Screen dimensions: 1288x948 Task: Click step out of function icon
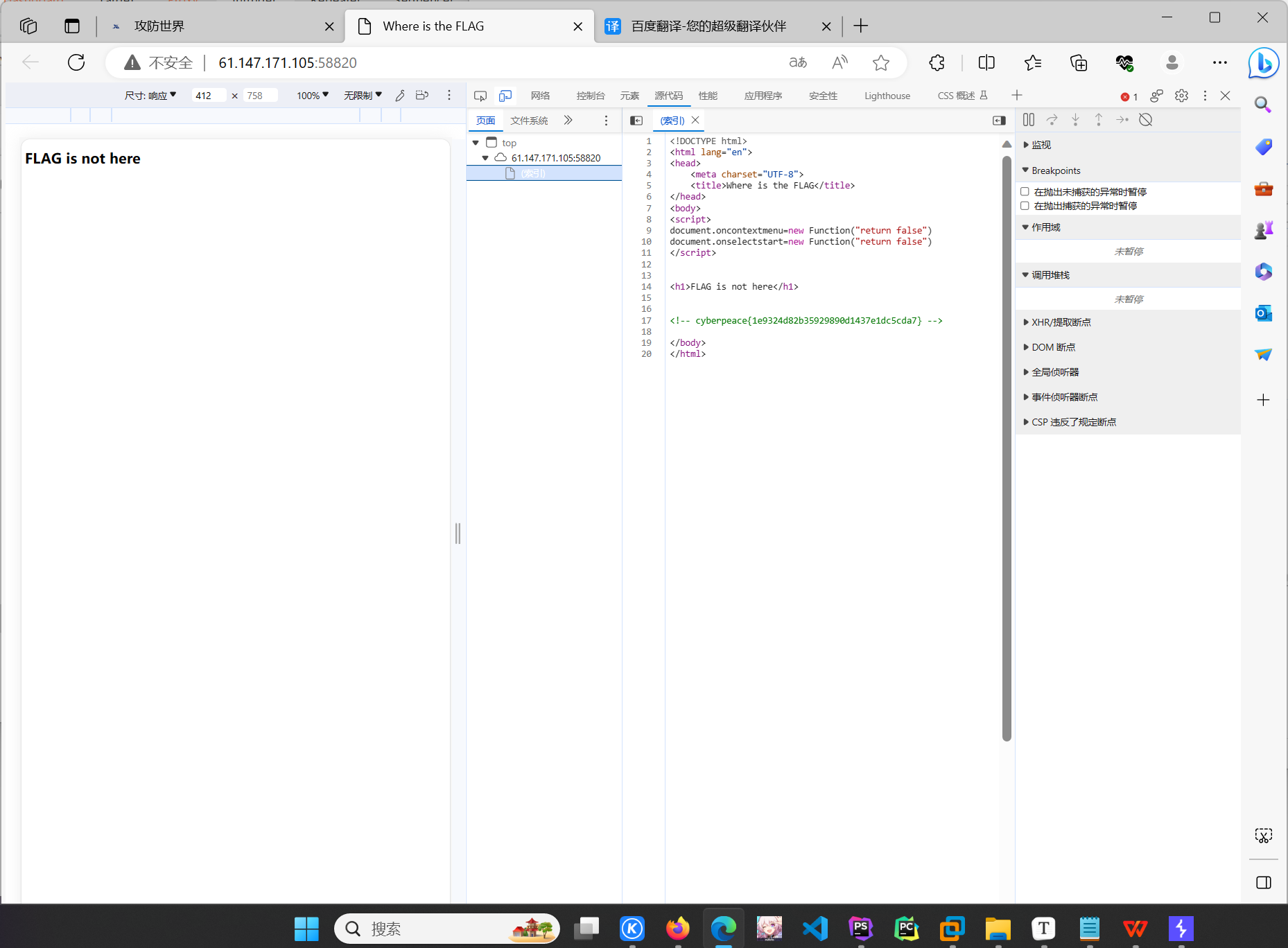coord(1099,120)
